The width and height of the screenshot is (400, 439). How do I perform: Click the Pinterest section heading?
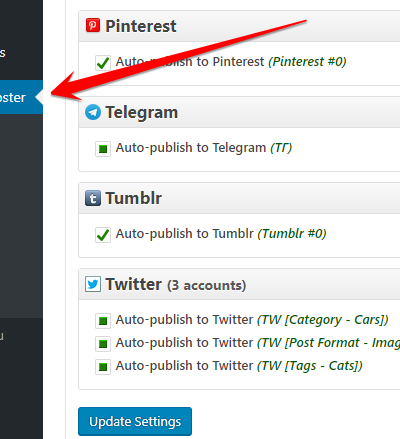click(x=141, y=26)
